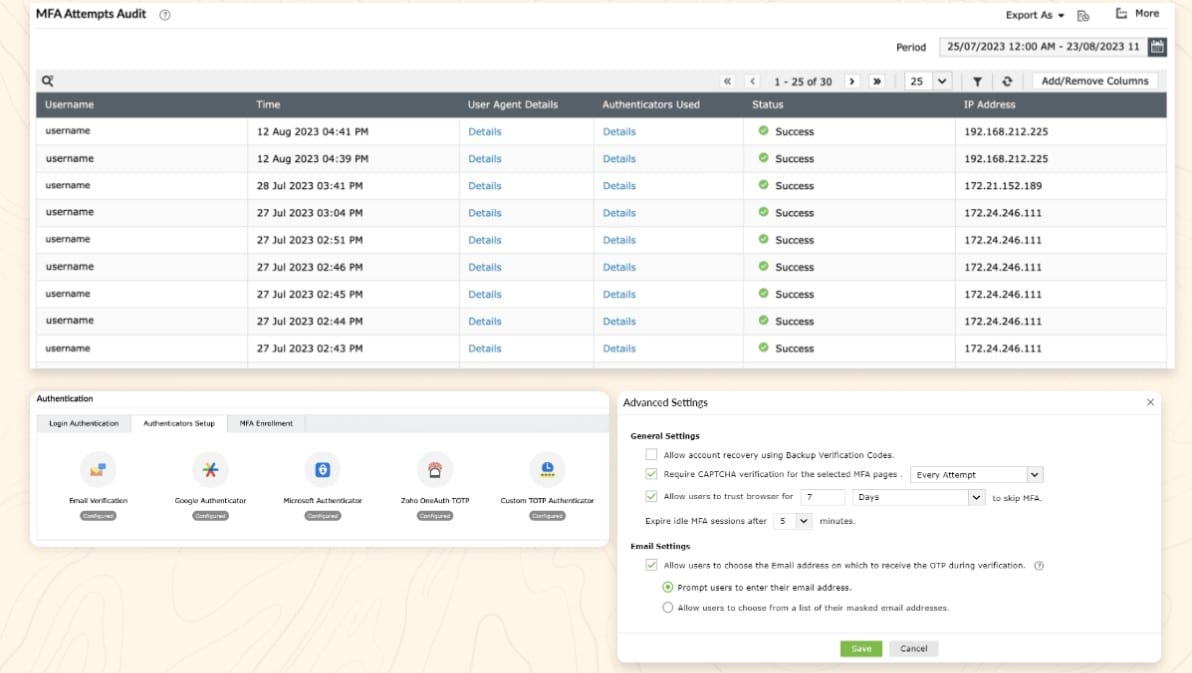This screenshot has width=1192, height=673.
Task: Open User Agent Details for 27 Jul 02:51 PM
Action: tap(484, 240)
